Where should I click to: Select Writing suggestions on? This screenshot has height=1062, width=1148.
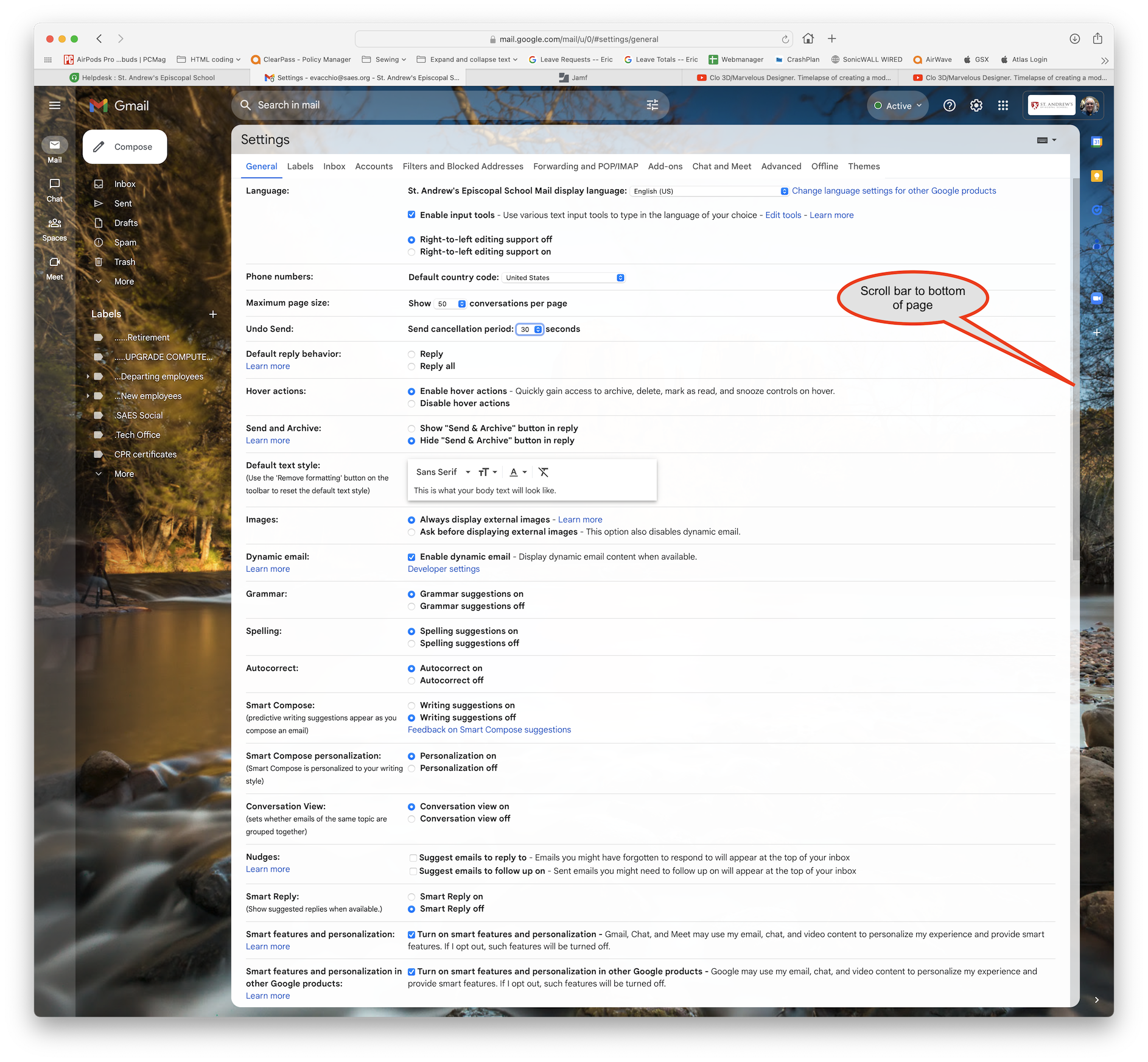pyautogui.click(x=411, y=706)
